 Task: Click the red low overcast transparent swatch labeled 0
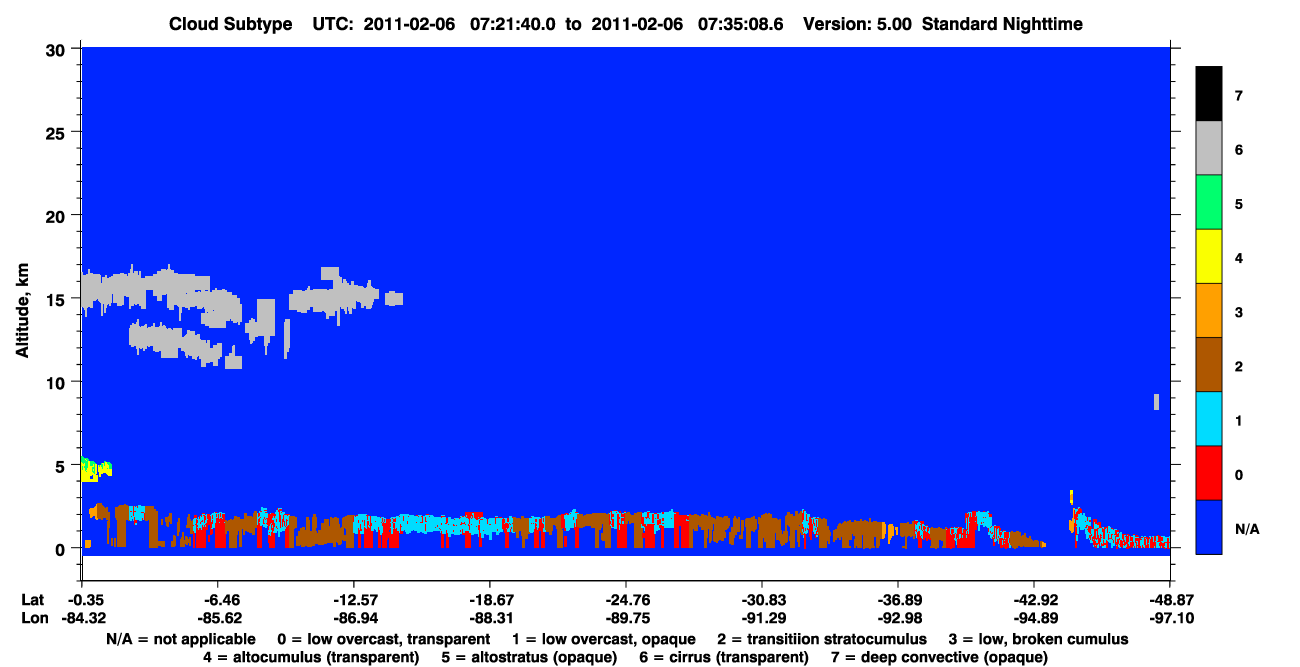(x=1208, y=472)
